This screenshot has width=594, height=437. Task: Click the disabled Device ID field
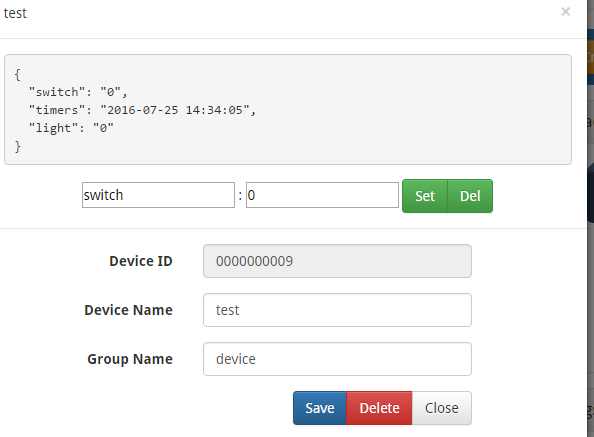337,261
